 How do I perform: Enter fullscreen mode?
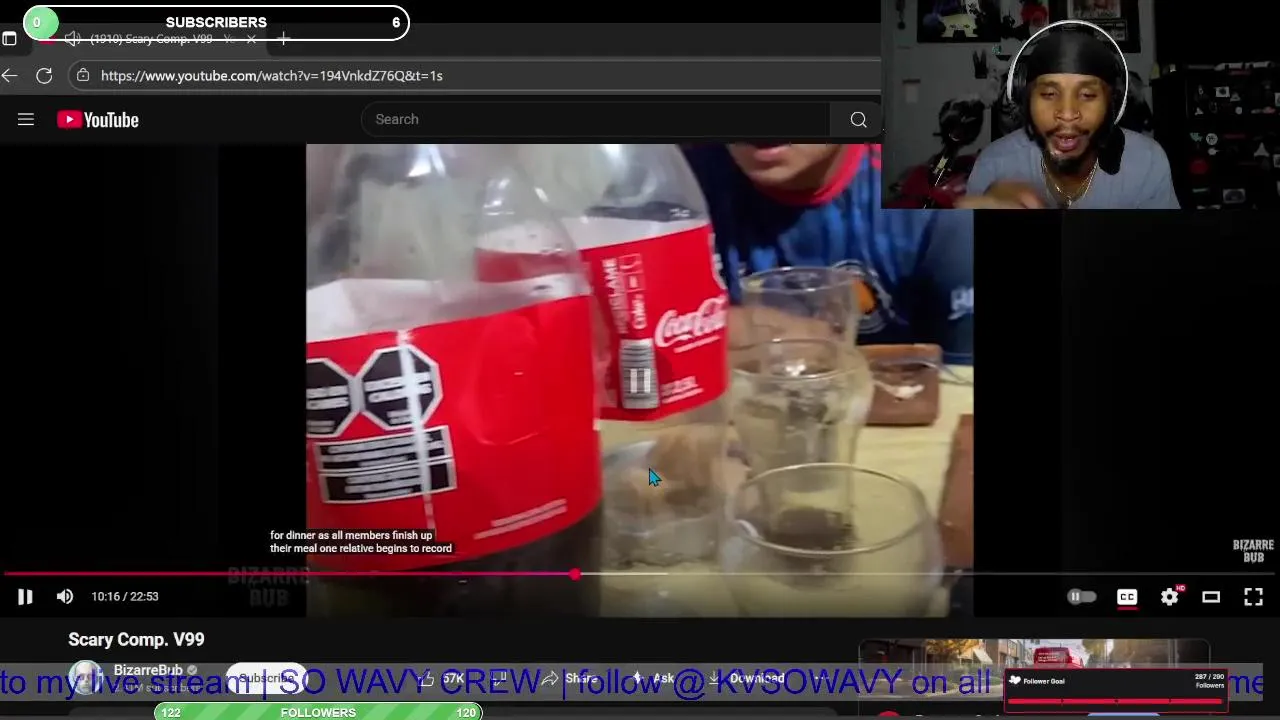coord(1253,597)
